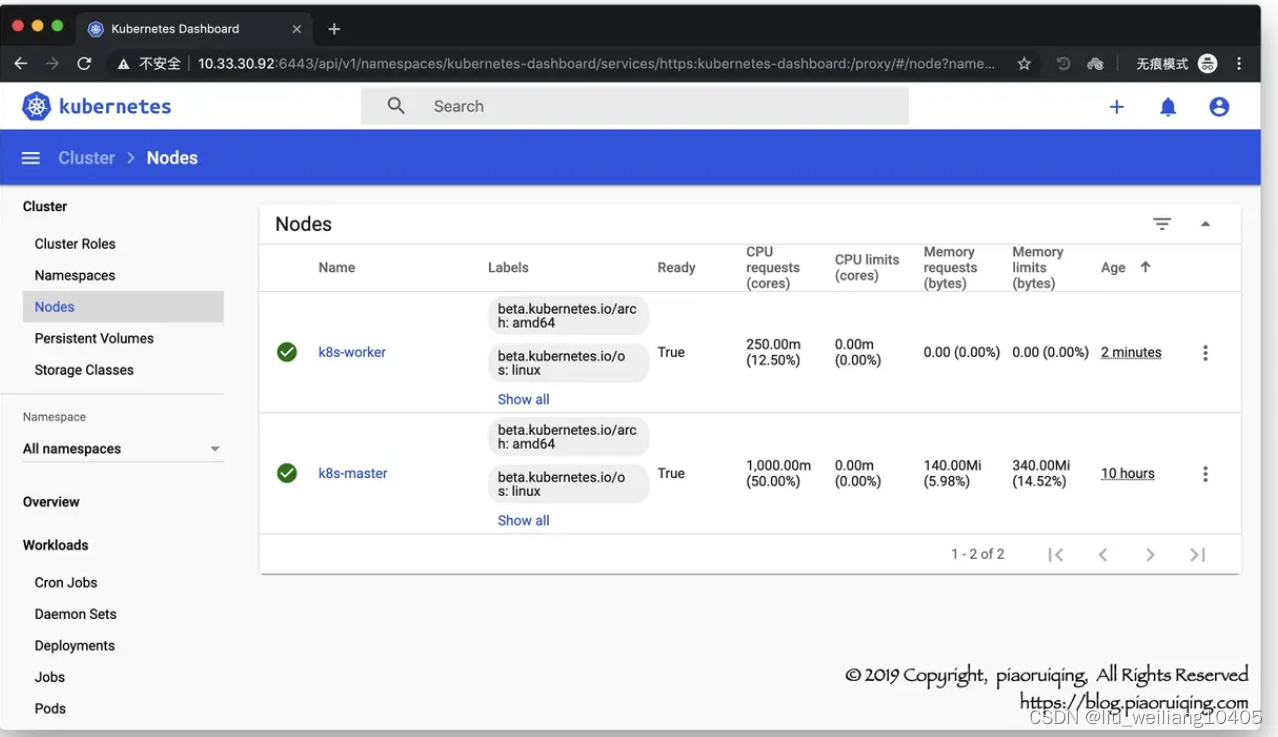The width and height of the screenshot is (1278, 737).
Task: Select the Kubernetes Dashboard browser tab
Action: tap(195, 29)
